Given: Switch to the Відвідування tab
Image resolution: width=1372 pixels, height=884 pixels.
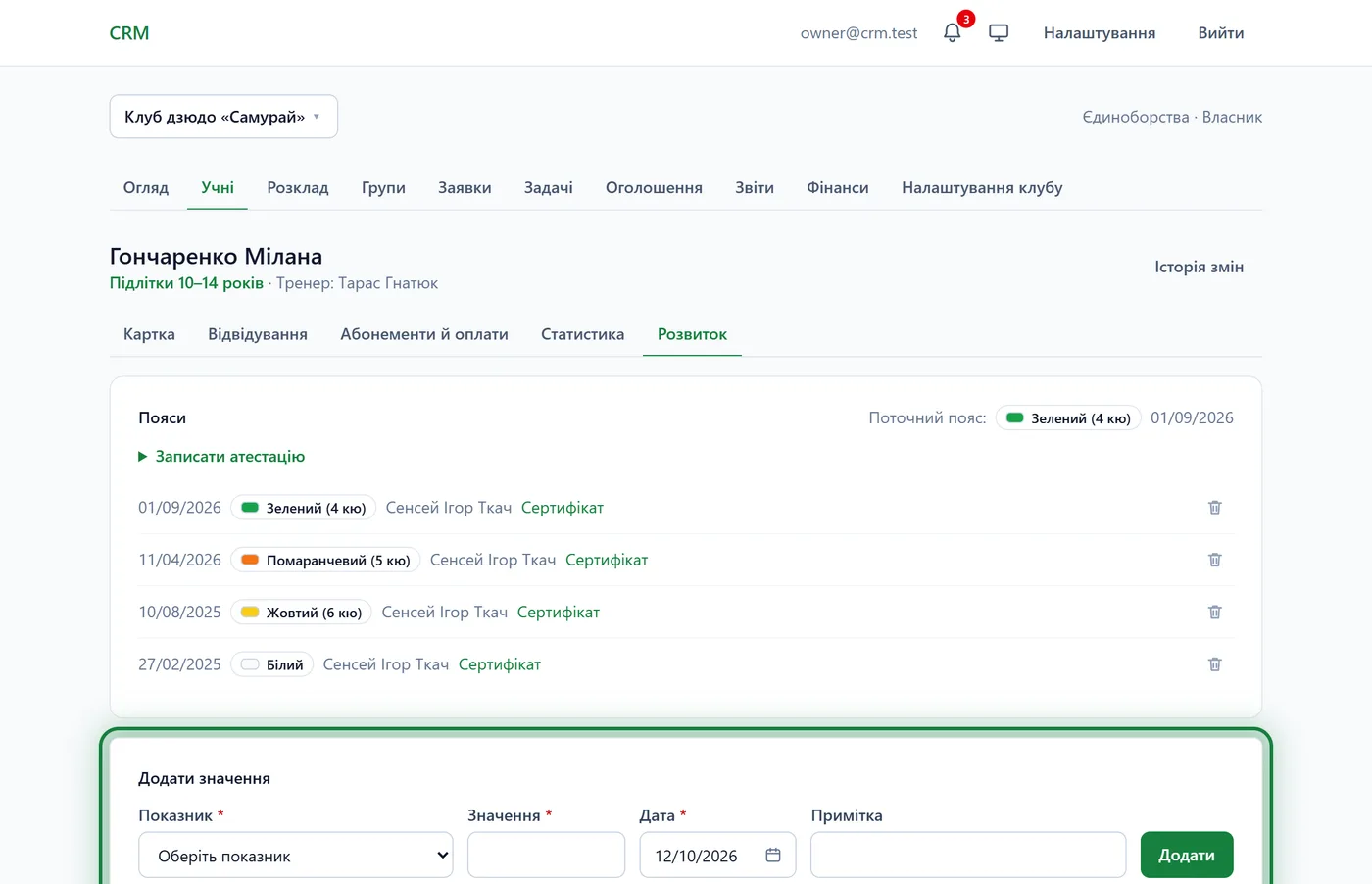Looking at the screenshot, I should [x=258, y=335].
